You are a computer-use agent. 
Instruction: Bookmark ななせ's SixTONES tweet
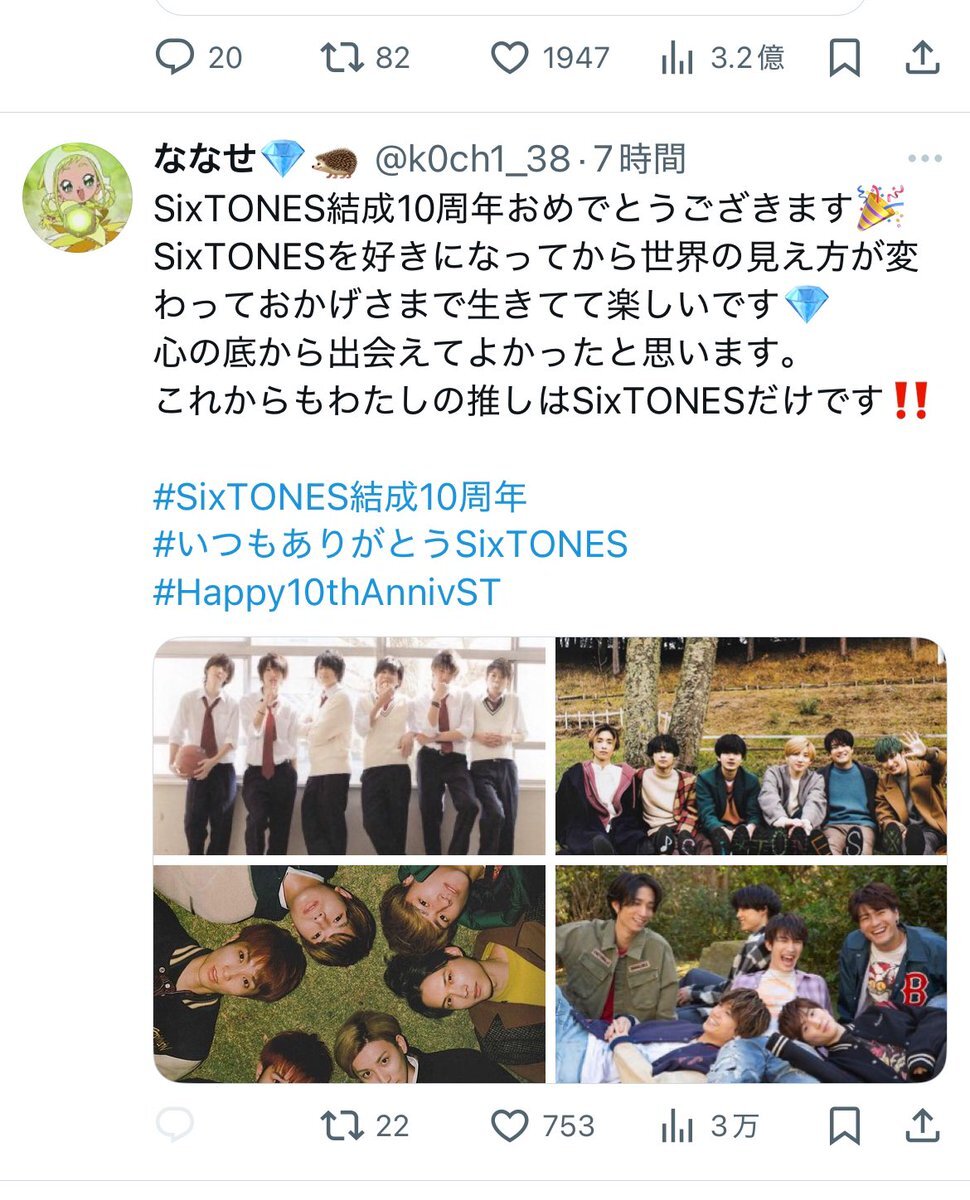(845, 1126)
